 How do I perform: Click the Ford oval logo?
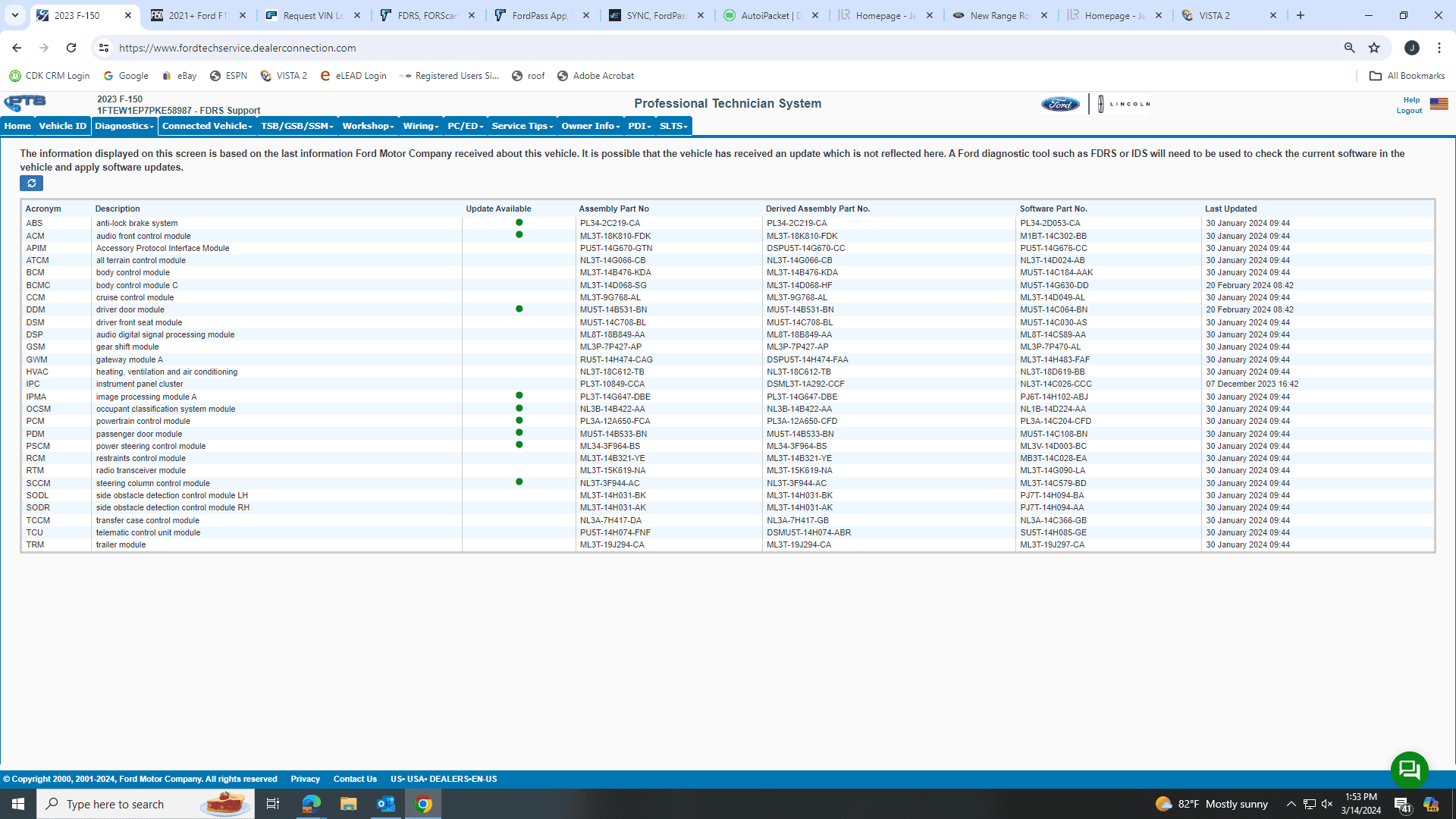tap(1060, 104)
